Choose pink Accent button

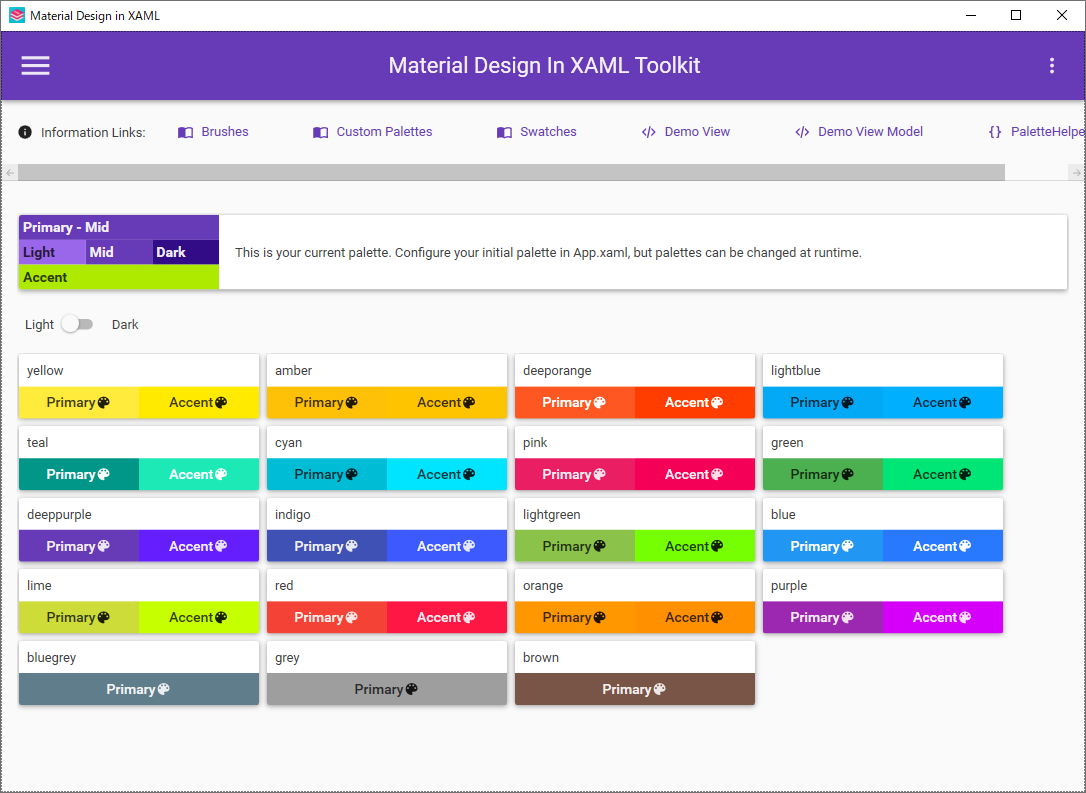point(695,474)
